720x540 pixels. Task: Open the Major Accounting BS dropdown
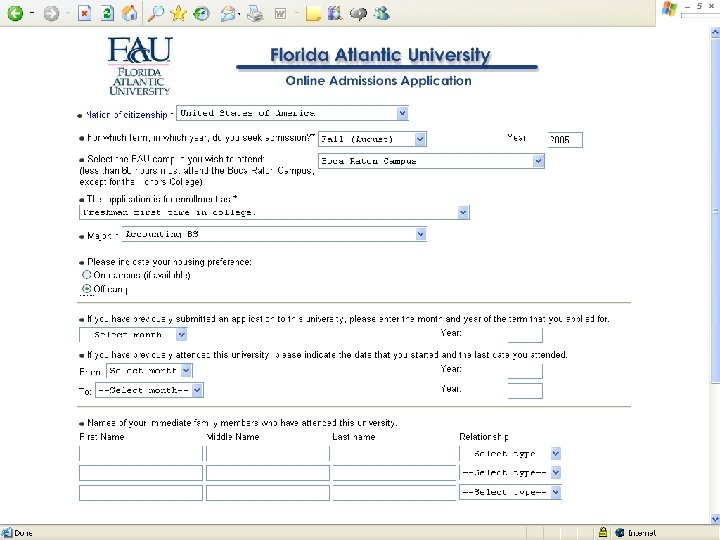pyautogui.click(x=274, y=234)
